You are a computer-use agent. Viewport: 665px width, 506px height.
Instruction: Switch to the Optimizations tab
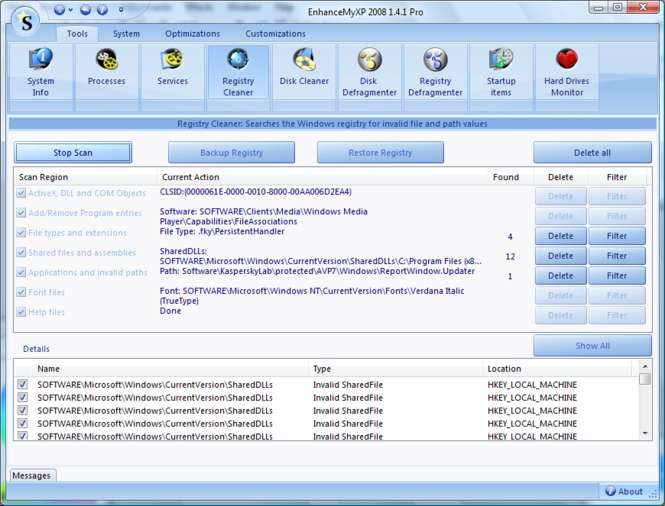tap(193, 34)
